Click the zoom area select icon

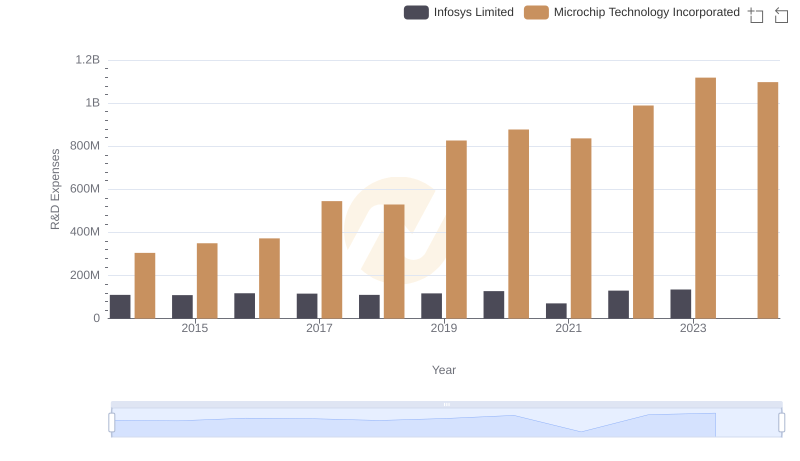tap(756, 15)
